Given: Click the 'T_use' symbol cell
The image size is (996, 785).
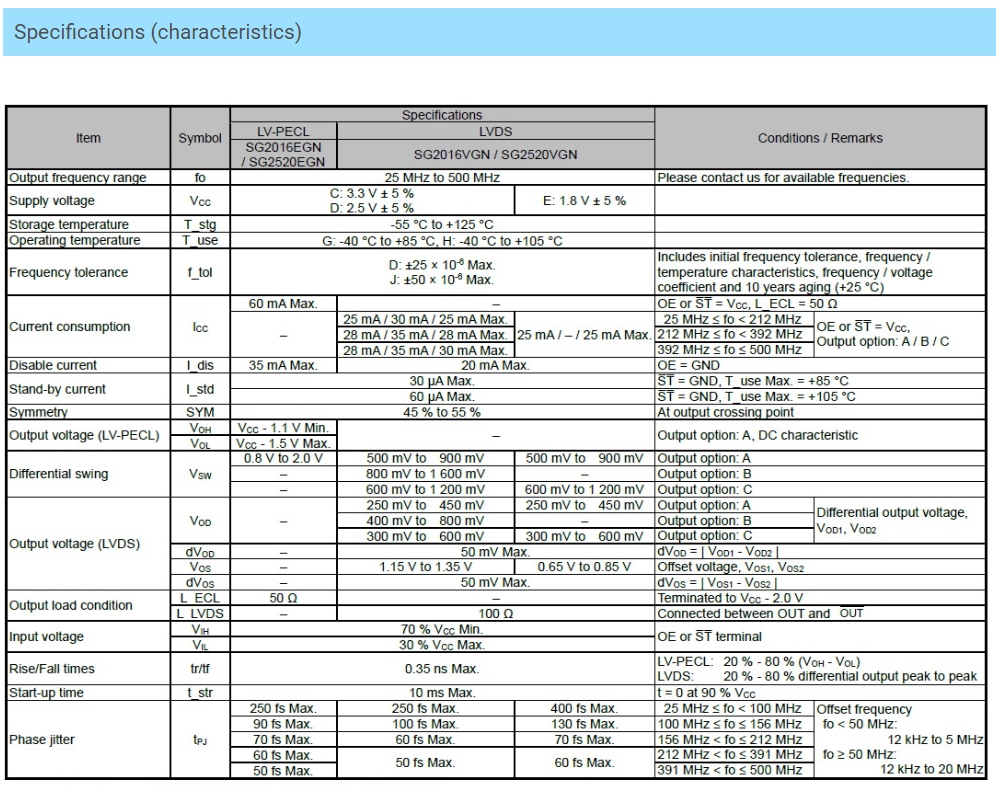Looking at the screenshot, I should pyautogui.click(x=200, y=241).
